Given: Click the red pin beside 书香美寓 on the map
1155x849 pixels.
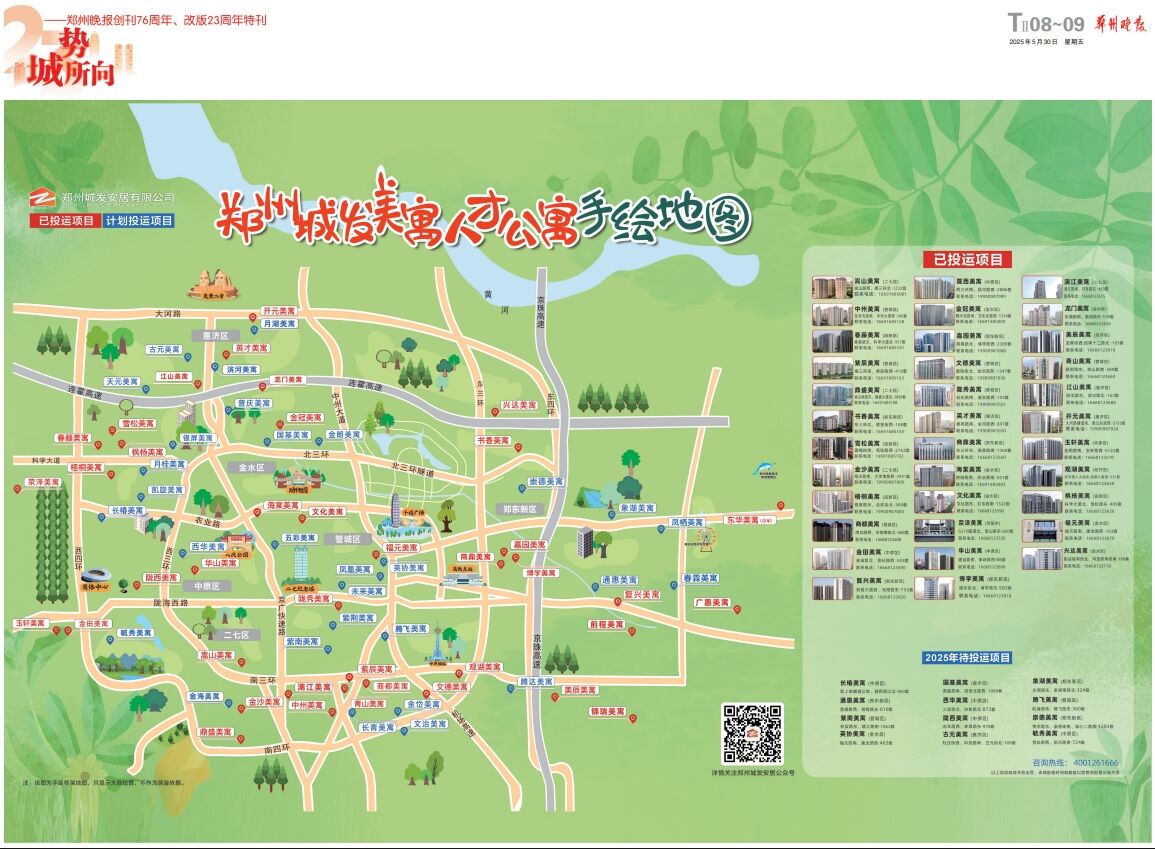Looking at the screenshot, I should pos(518,448).
